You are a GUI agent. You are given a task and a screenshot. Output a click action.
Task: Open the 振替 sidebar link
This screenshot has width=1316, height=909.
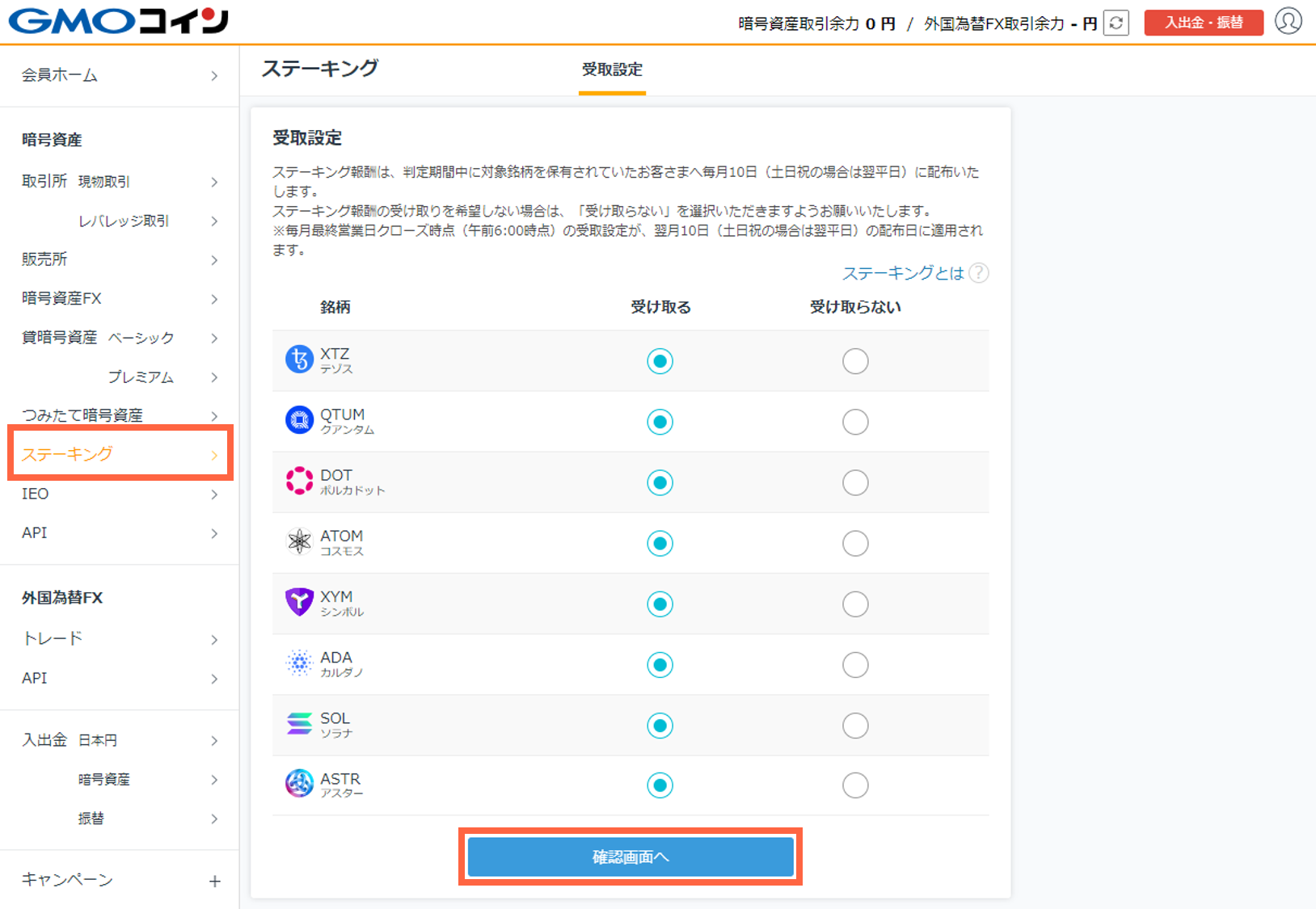tap(91, 819)
